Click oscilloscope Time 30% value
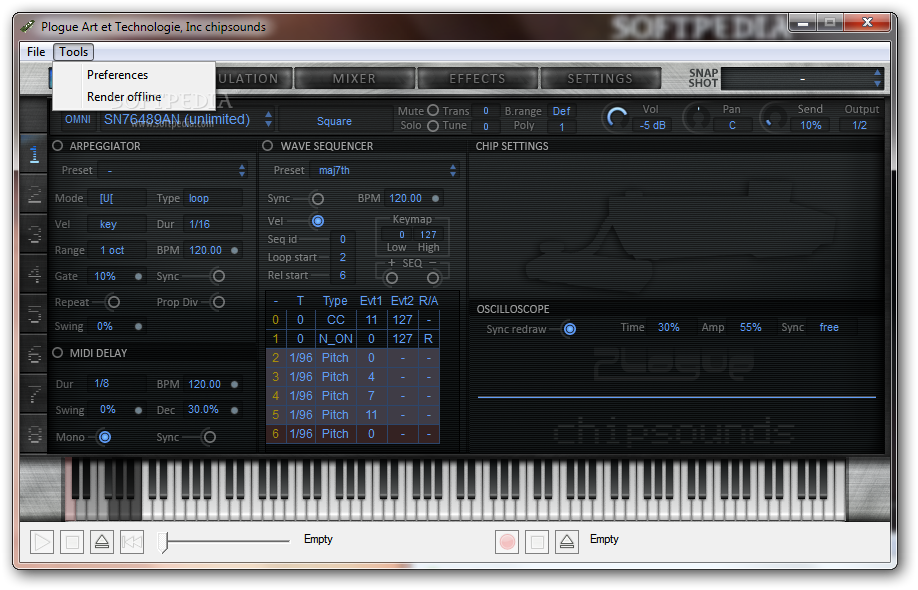 (669, 327)
